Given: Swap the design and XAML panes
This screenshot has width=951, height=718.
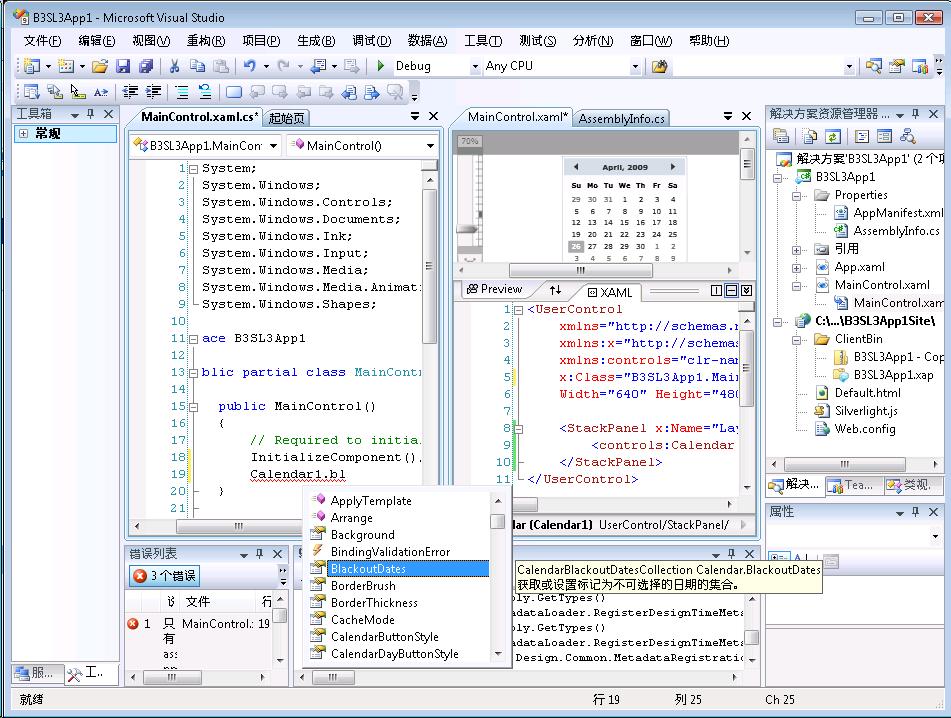Looking at the screenshot, I should (556, 290).
